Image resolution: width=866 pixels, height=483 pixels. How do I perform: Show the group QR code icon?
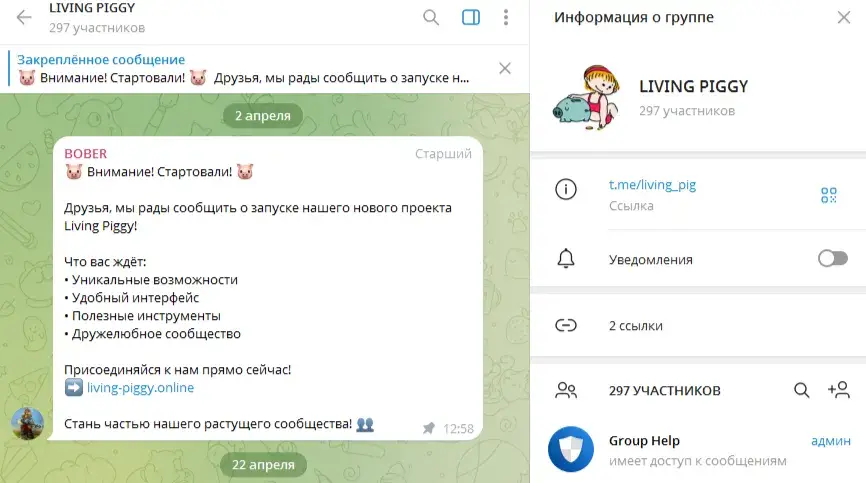828,195
